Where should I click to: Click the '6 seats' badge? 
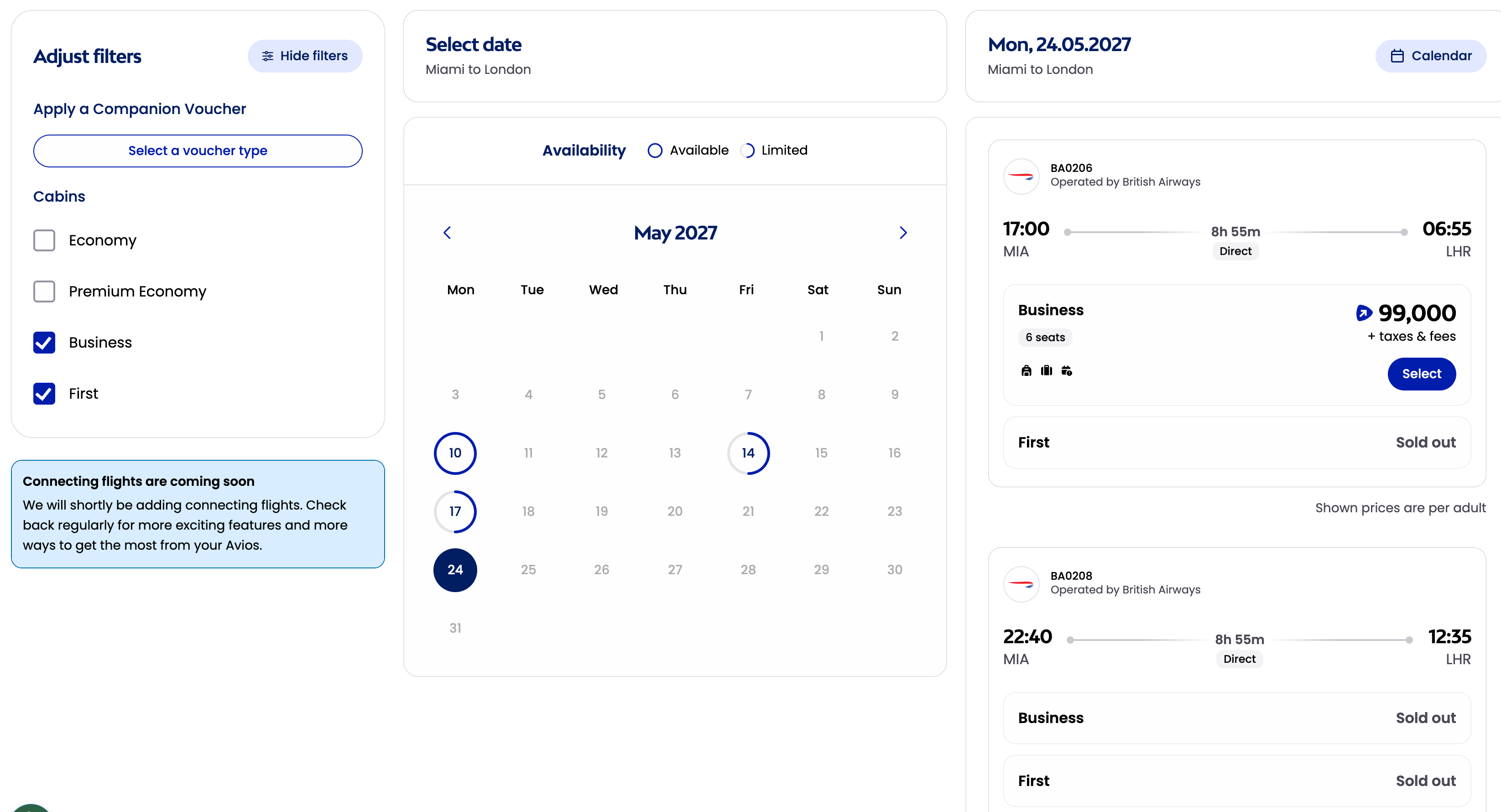(1045, 337)
